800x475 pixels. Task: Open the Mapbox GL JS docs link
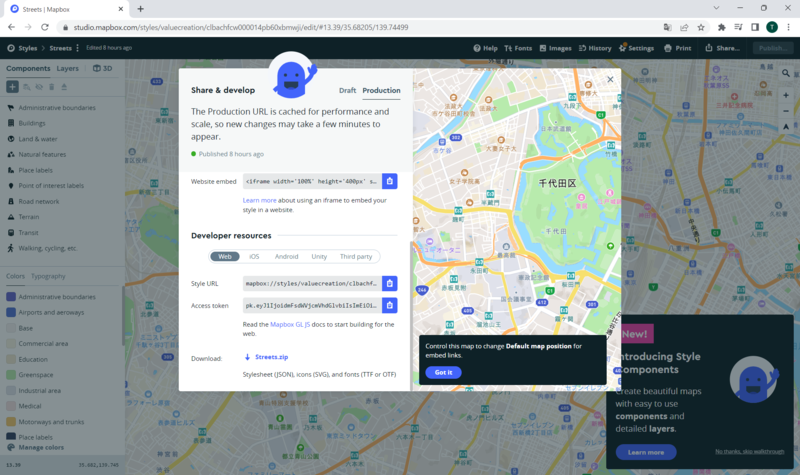[x=290, y=324]
